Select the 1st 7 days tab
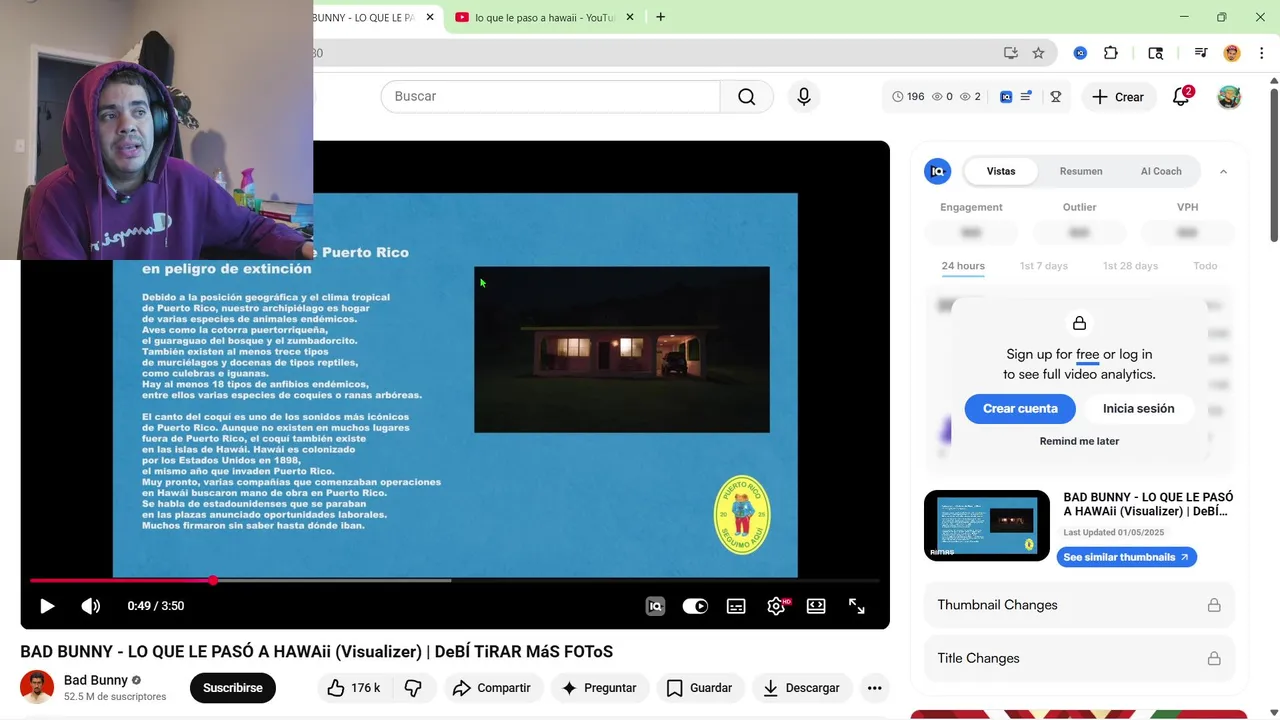The image size is (1280, 720). [1044, 266]
